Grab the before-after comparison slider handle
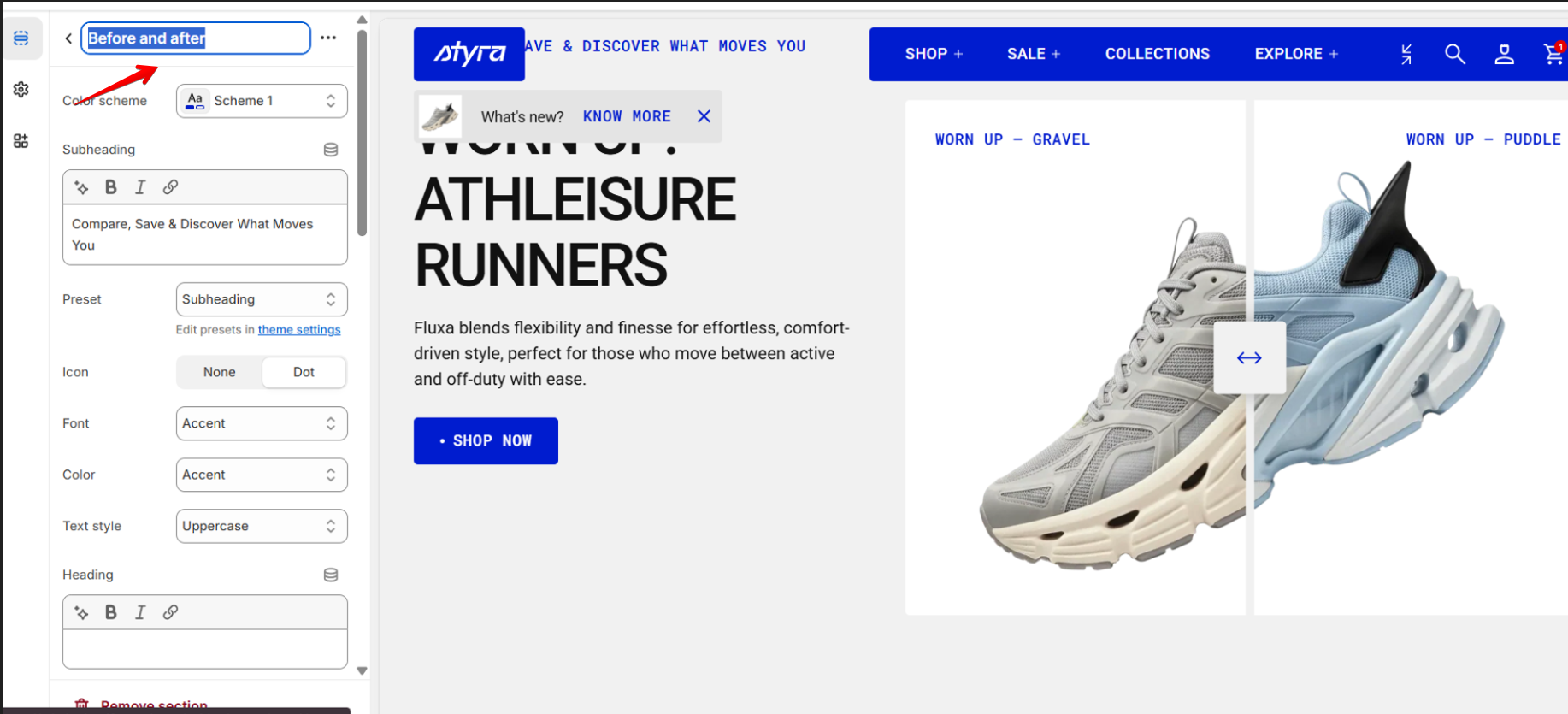 pos(1249,357)
